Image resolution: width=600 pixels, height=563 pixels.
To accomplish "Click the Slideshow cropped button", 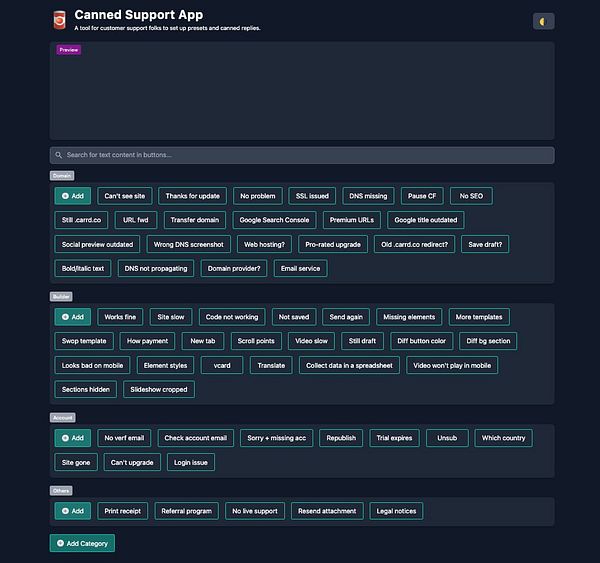I will click(x=159, y=389).
